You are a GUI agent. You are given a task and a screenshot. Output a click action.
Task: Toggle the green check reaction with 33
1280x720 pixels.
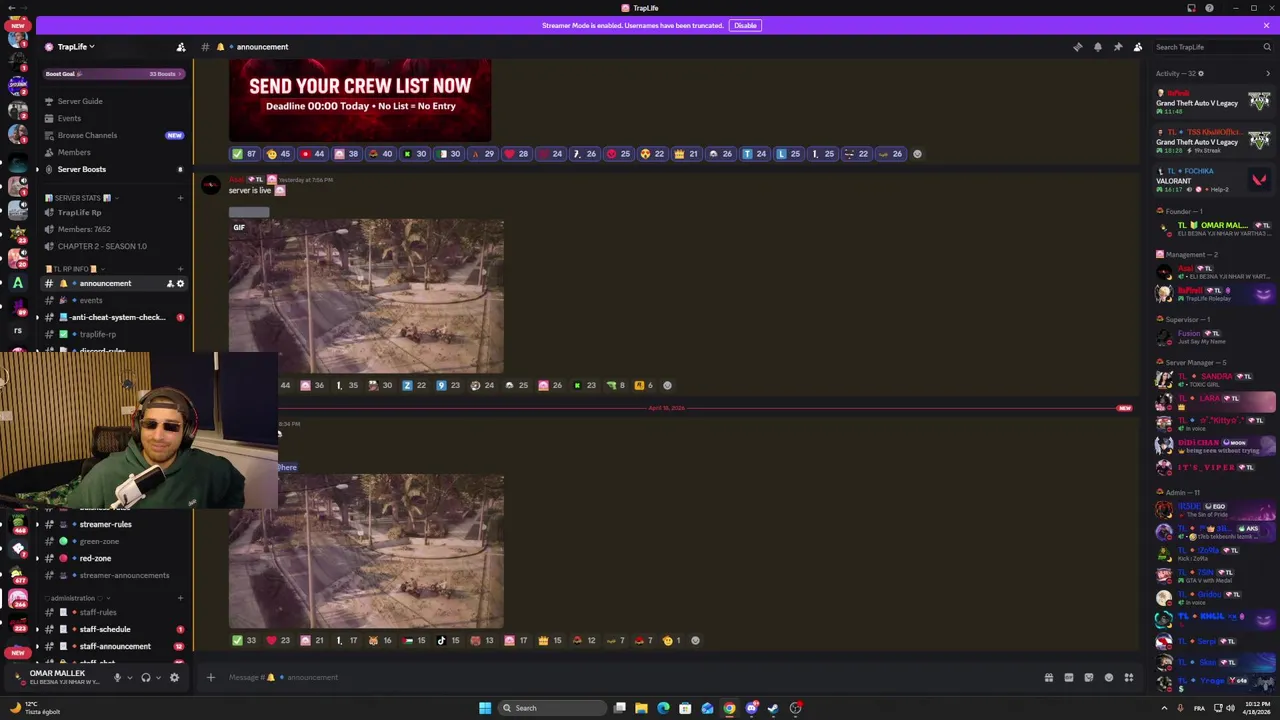click(244, 641)
